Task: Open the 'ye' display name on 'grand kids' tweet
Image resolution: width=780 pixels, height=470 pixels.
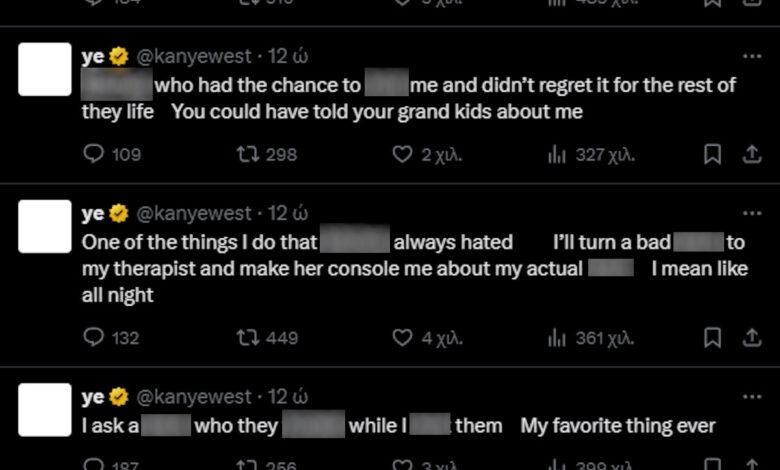Action: (93, 57)
